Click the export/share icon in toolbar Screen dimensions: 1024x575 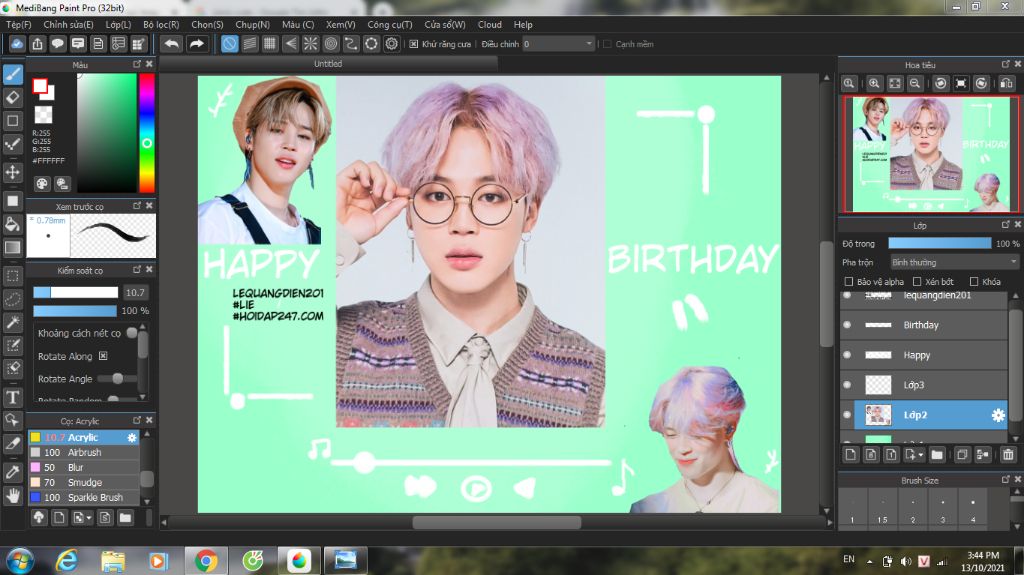37,44
